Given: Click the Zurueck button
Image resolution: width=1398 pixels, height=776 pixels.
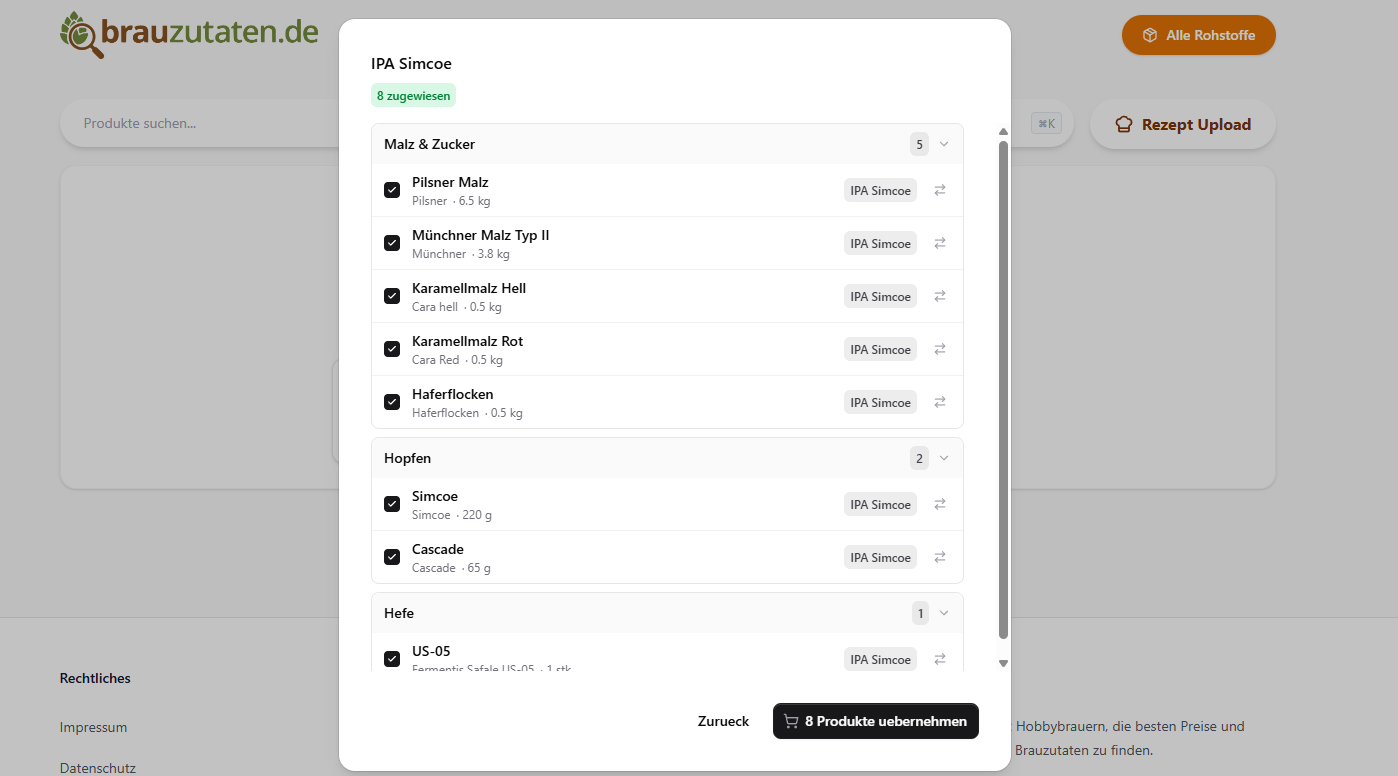Looking at the screenshot, I should [723, 721].
